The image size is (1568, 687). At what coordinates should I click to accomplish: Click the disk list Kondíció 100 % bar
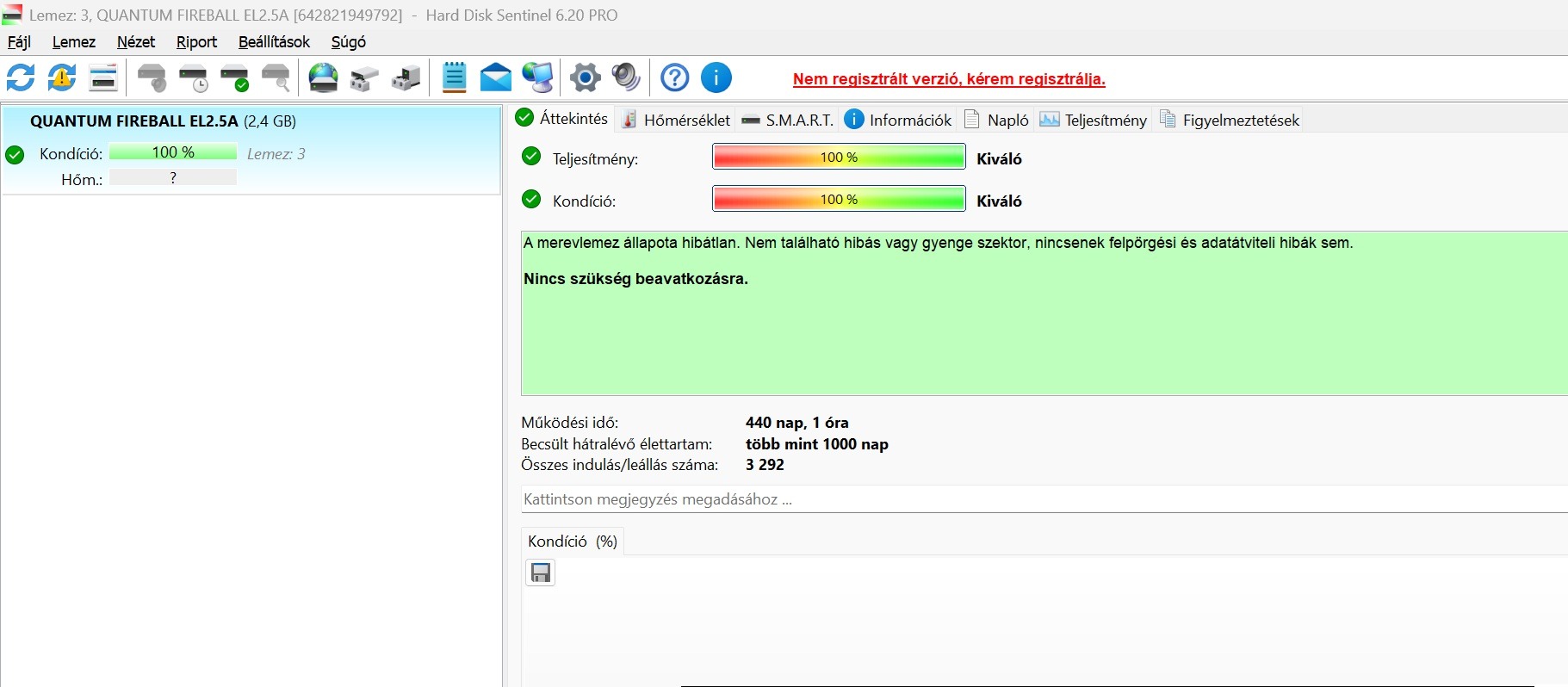173,152
